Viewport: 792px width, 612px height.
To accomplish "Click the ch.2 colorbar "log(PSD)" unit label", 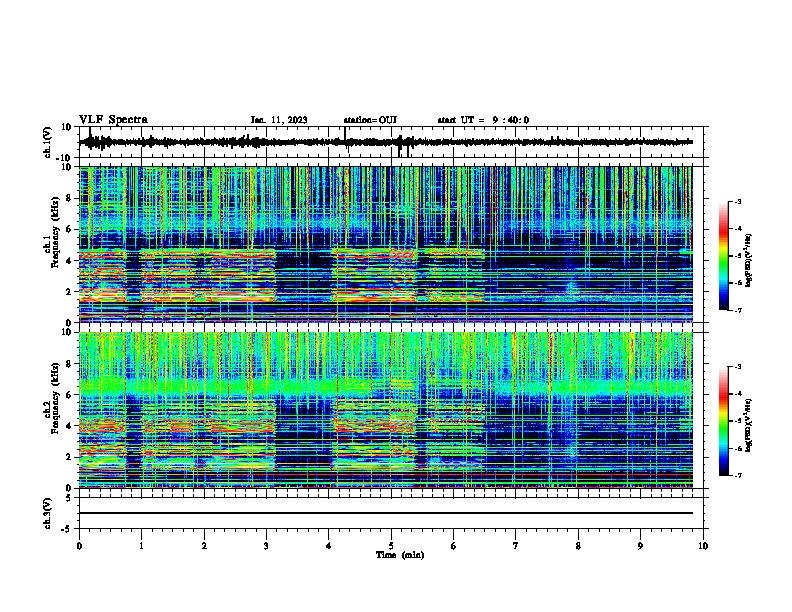I will click(x=749, y=425).
